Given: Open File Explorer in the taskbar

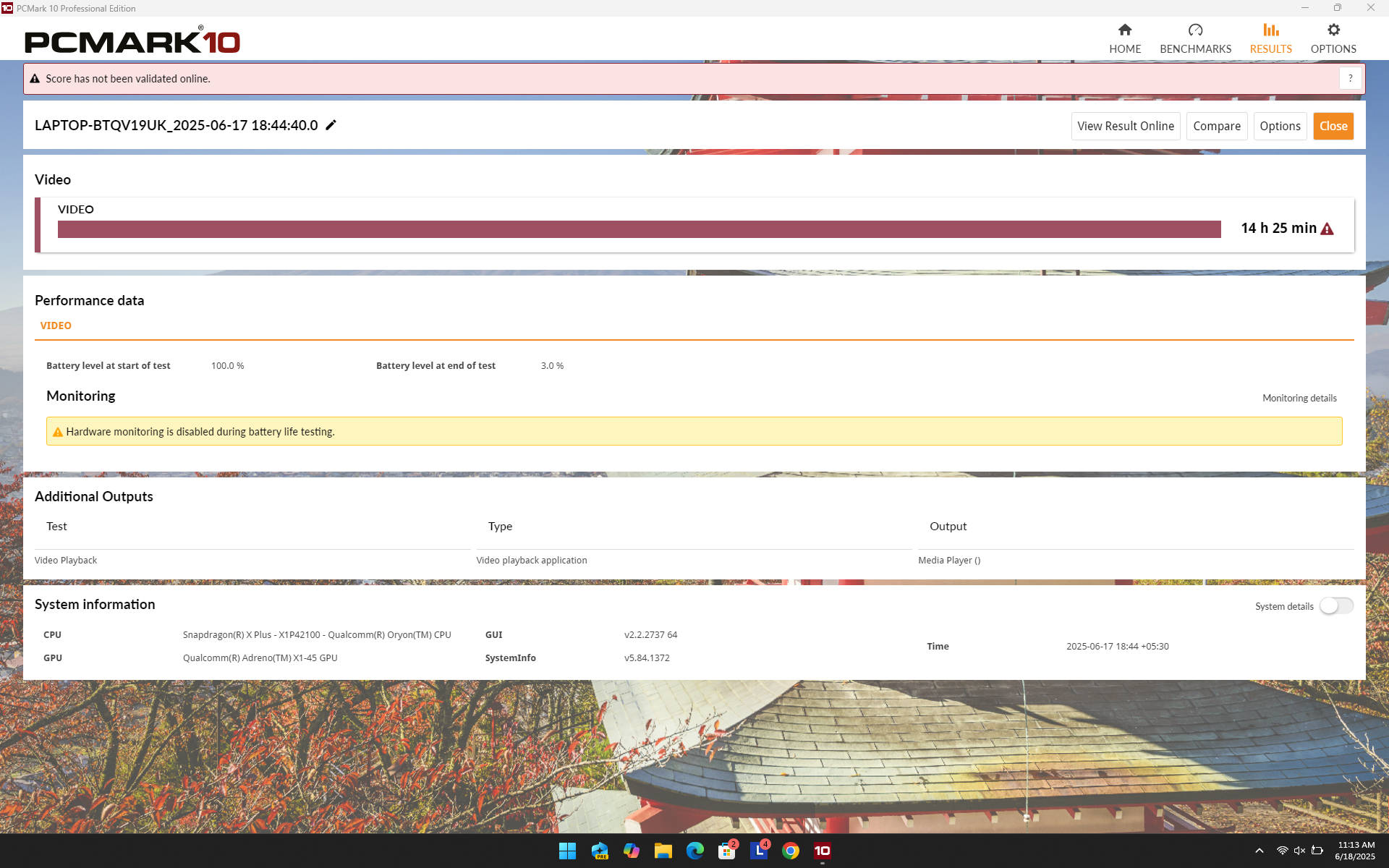Looking at the screenshot, I should click(x=663, y=851).
